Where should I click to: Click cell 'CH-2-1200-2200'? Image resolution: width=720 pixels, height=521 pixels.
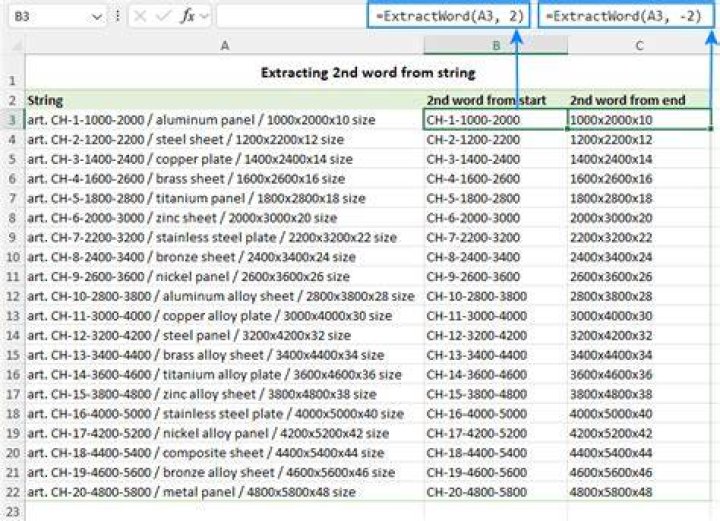(495, 140)
